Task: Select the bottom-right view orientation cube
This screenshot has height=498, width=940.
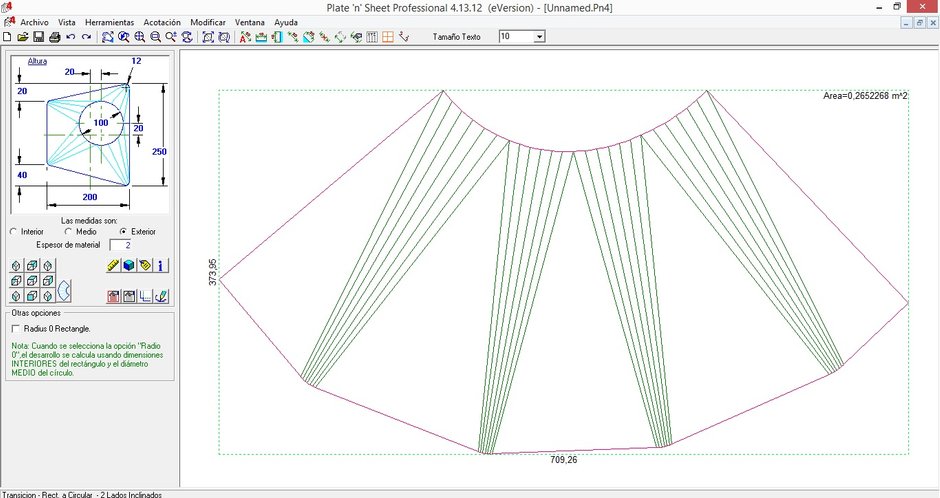Action: point(48,295)
